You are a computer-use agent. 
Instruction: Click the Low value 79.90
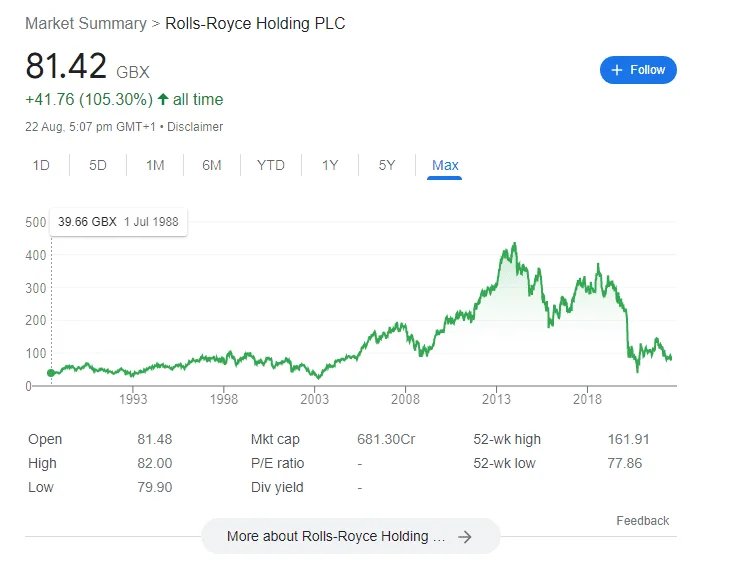154,487
